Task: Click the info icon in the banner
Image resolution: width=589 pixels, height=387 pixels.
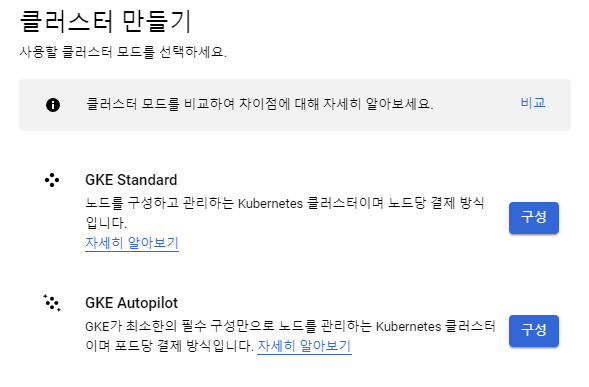Action: (x=53, y=105)
